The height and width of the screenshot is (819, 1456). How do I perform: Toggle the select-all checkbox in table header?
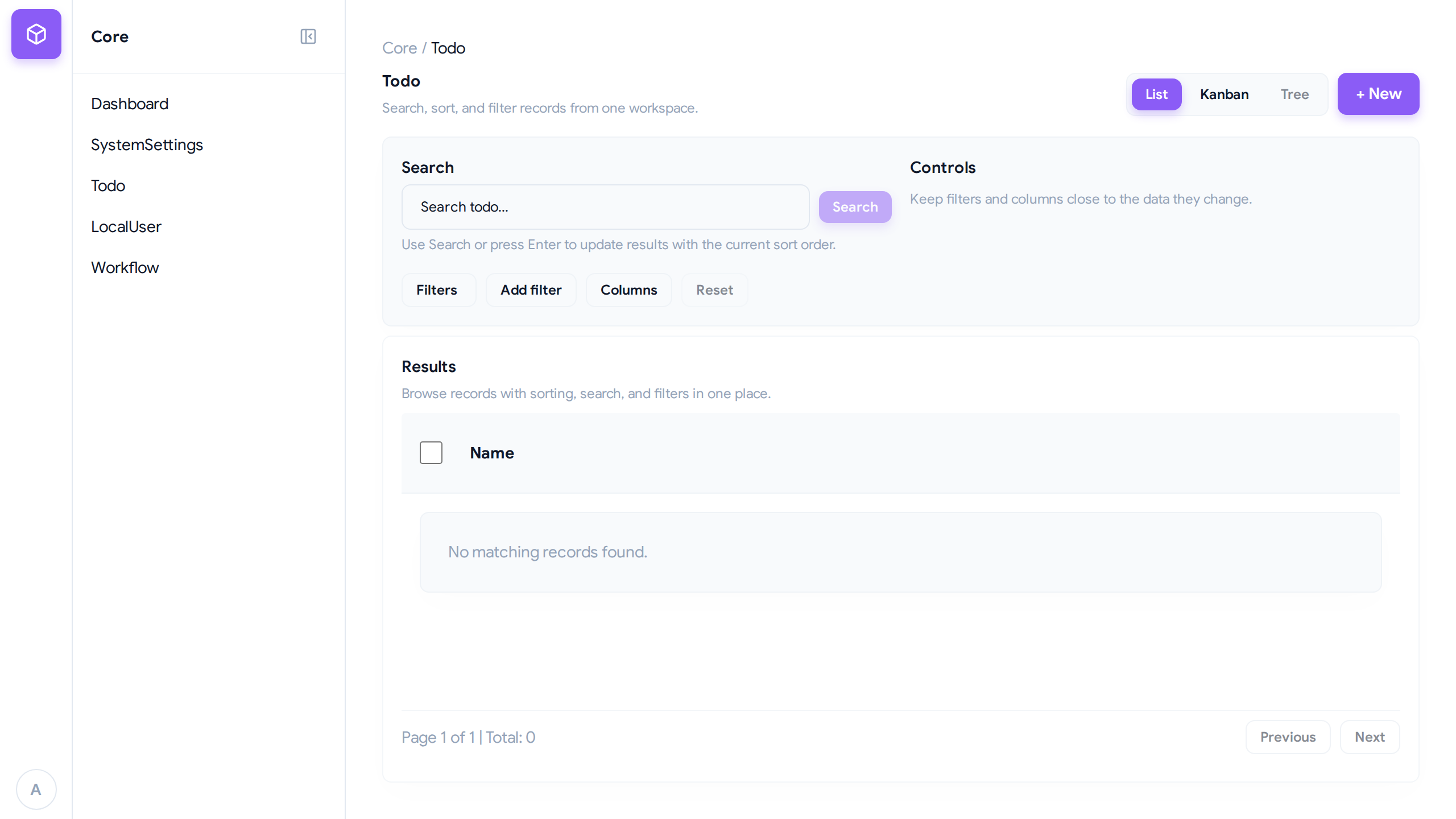click(431, 453)
